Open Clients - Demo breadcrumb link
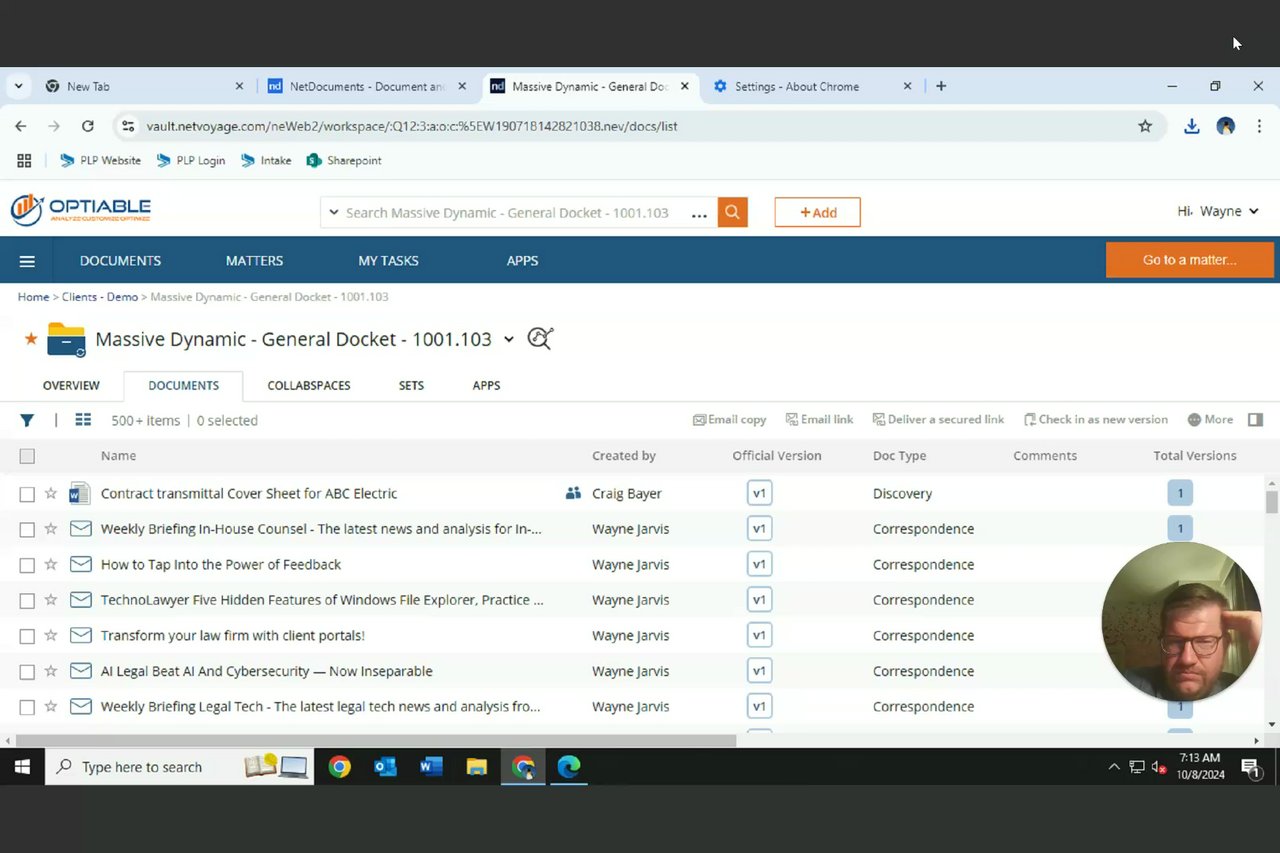 [100, 297]
